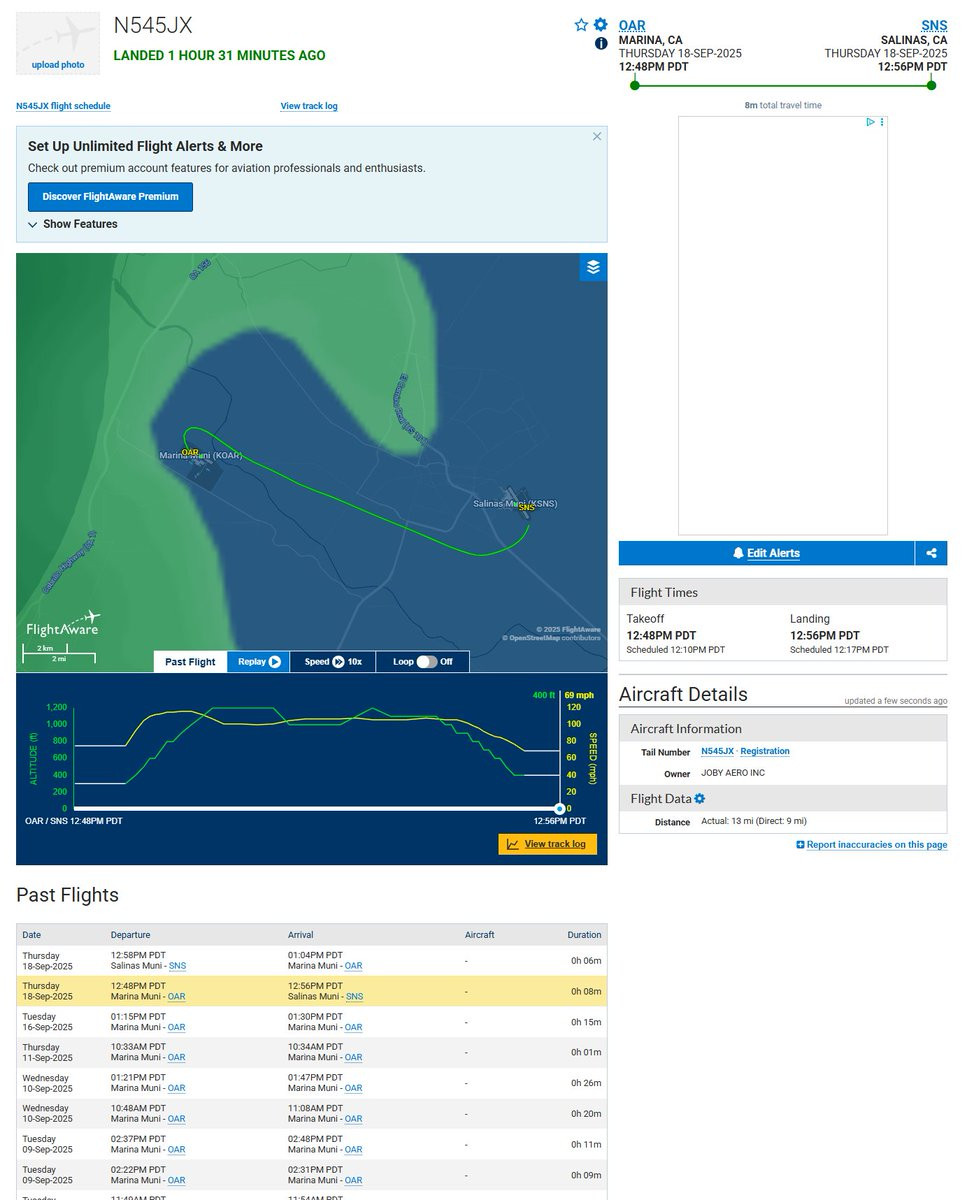Select the Past Flight tab
This screenshot has width=974, height=1200.
click(x=190, y=662)
